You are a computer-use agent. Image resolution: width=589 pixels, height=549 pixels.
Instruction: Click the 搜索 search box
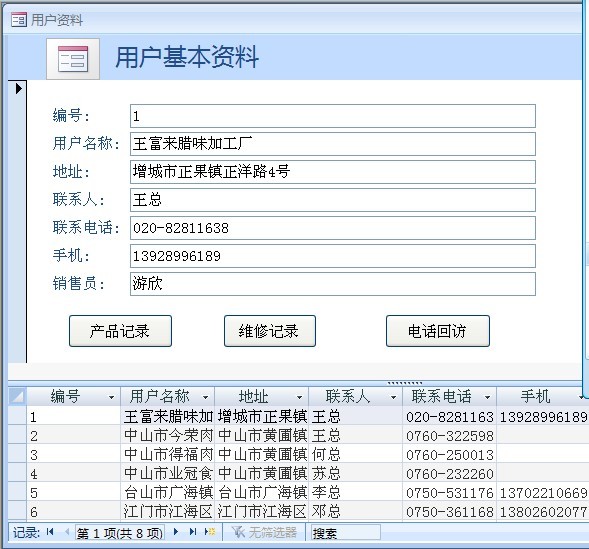346,532
